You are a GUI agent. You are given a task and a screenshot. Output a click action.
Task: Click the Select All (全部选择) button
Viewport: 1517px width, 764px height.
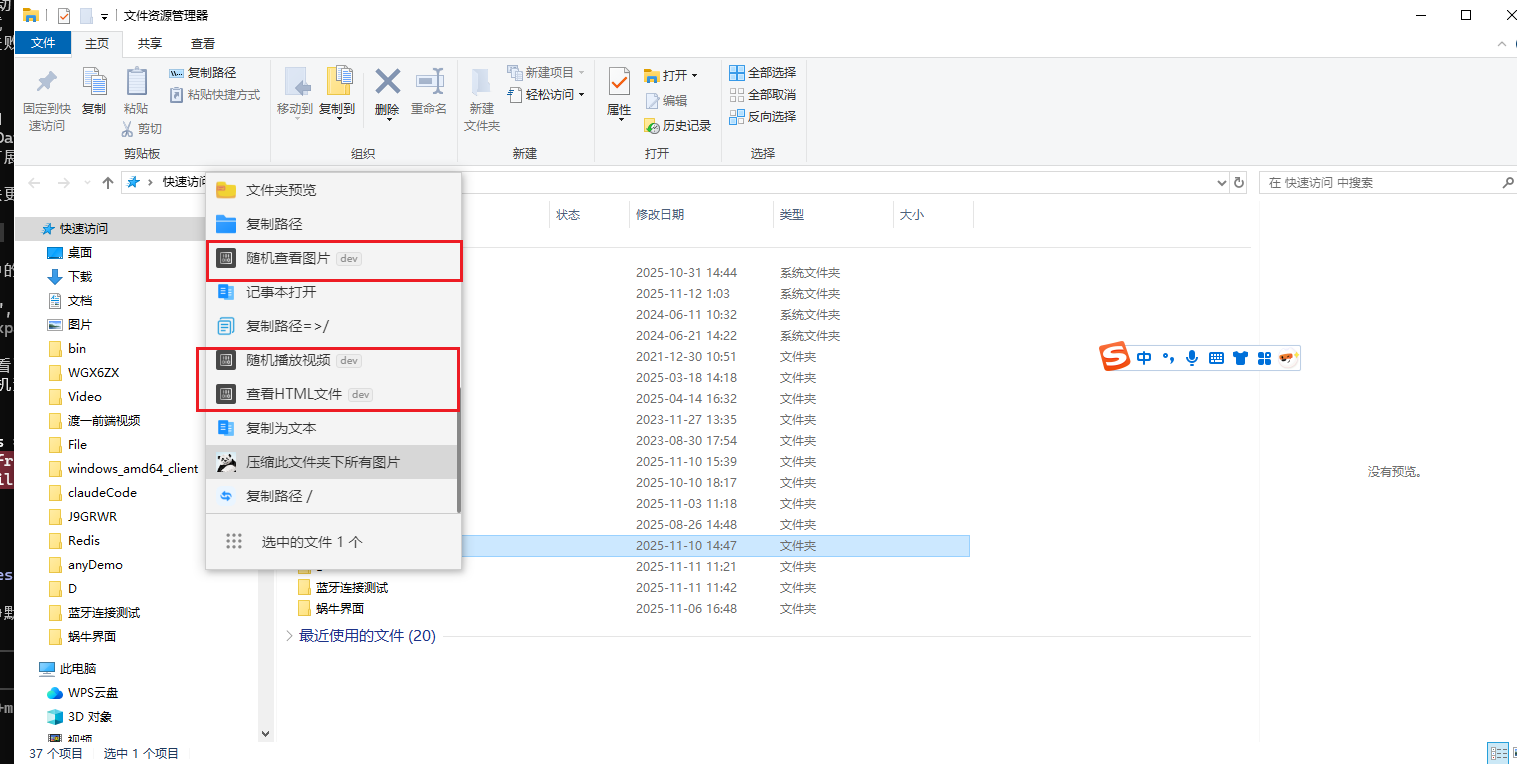point(762,73)
